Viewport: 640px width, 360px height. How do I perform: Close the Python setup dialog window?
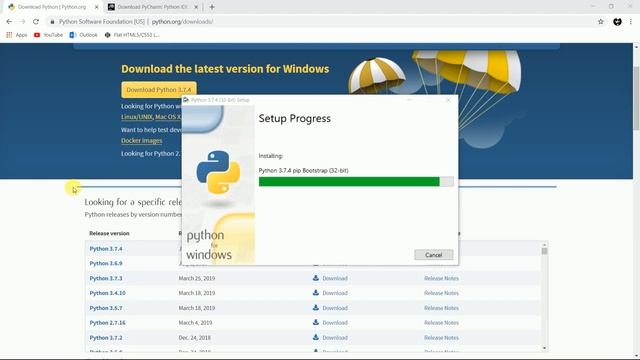448,100
